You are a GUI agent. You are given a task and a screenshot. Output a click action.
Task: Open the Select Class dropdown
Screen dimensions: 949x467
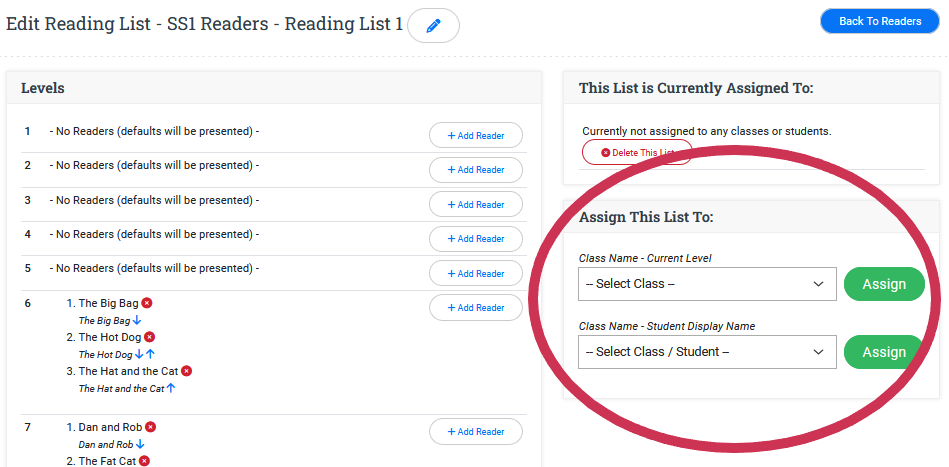point(707,284)
